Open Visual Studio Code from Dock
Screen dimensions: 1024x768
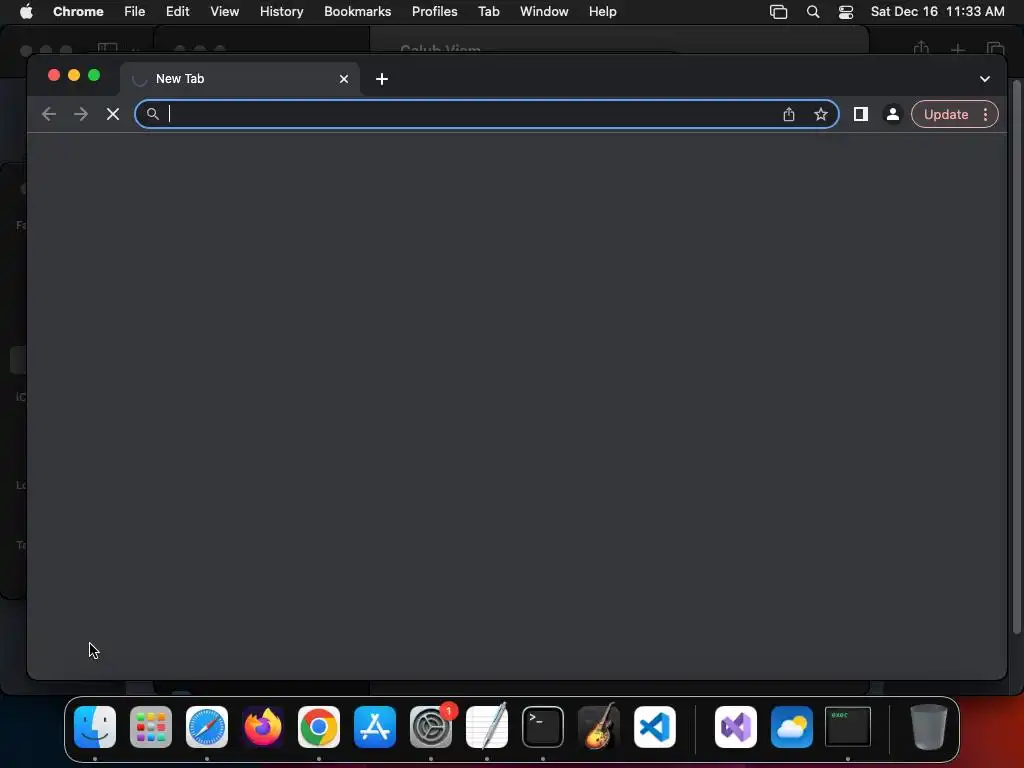point(655,727)
